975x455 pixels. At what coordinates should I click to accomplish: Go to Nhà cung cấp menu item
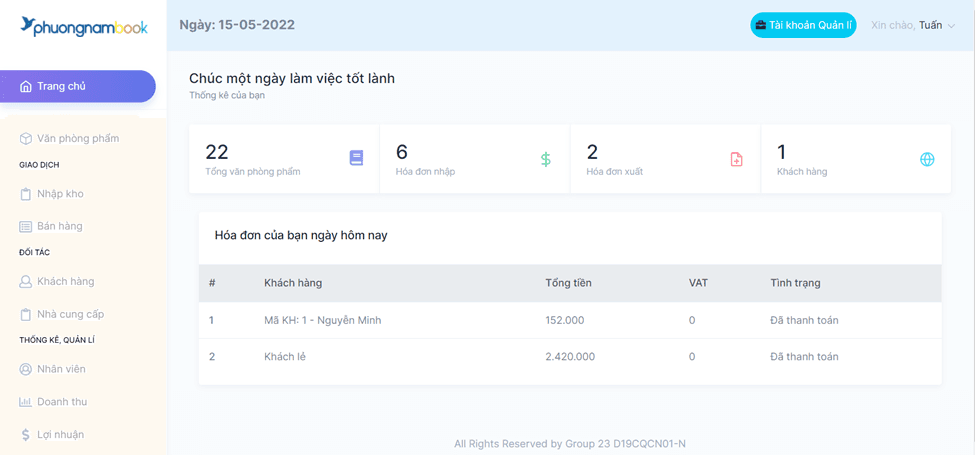pyautogui.click(x=70, y=314)
